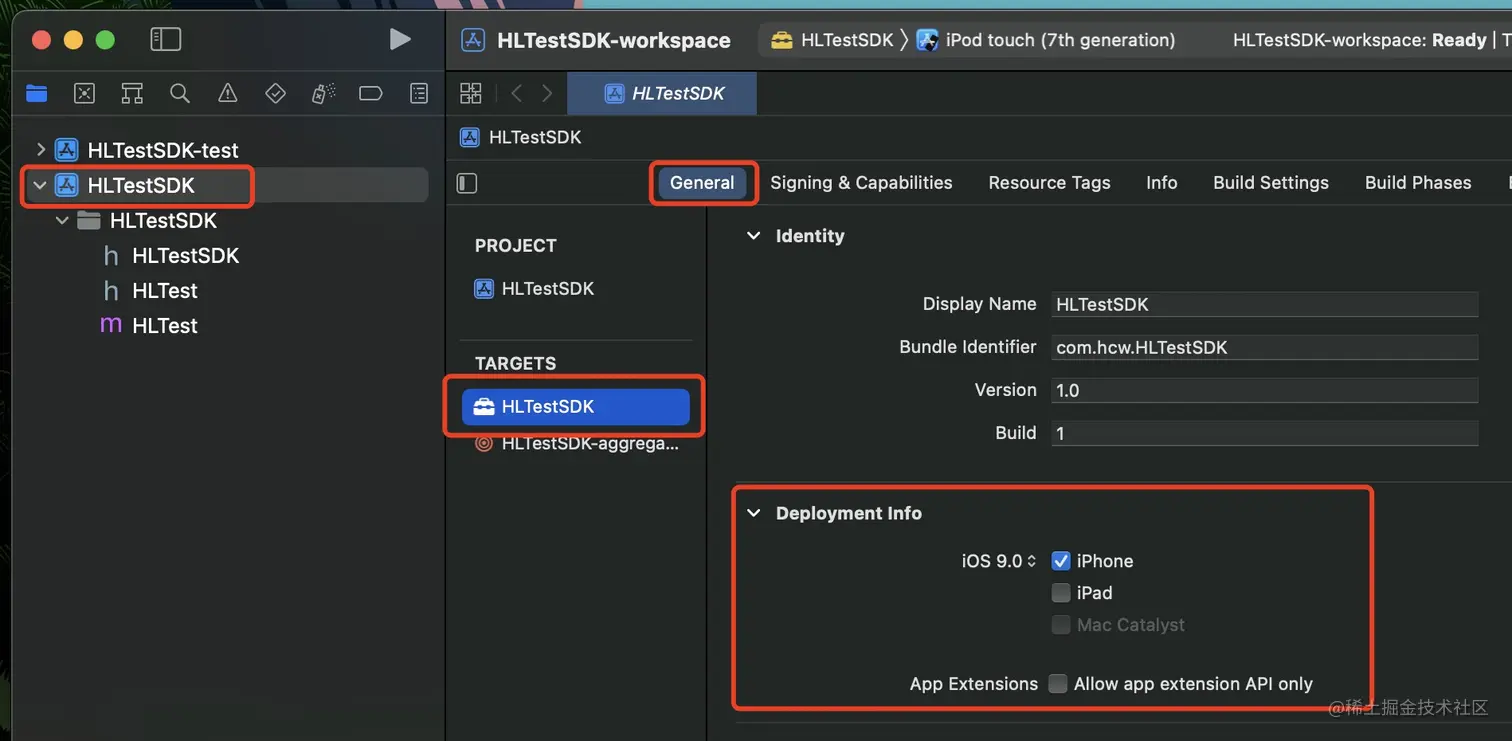
Task: Open the Find navigator magnifier icon
Action: coord(180,94)
